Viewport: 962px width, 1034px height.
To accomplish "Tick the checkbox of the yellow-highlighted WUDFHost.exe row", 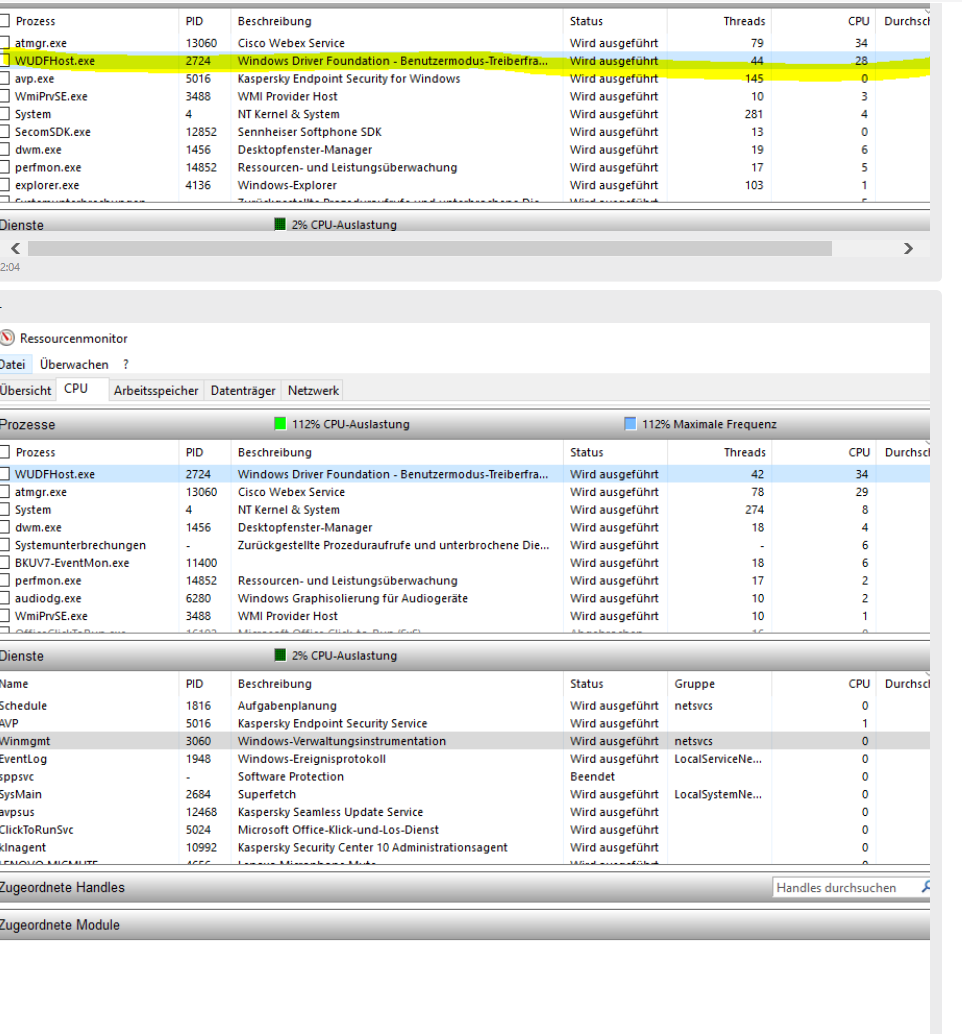I will pyautogui.click(x=5, y=61).
